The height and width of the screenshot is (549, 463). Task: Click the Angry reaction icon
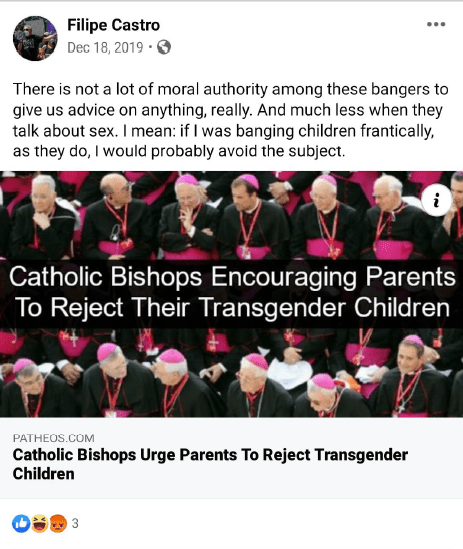point(58,523)
